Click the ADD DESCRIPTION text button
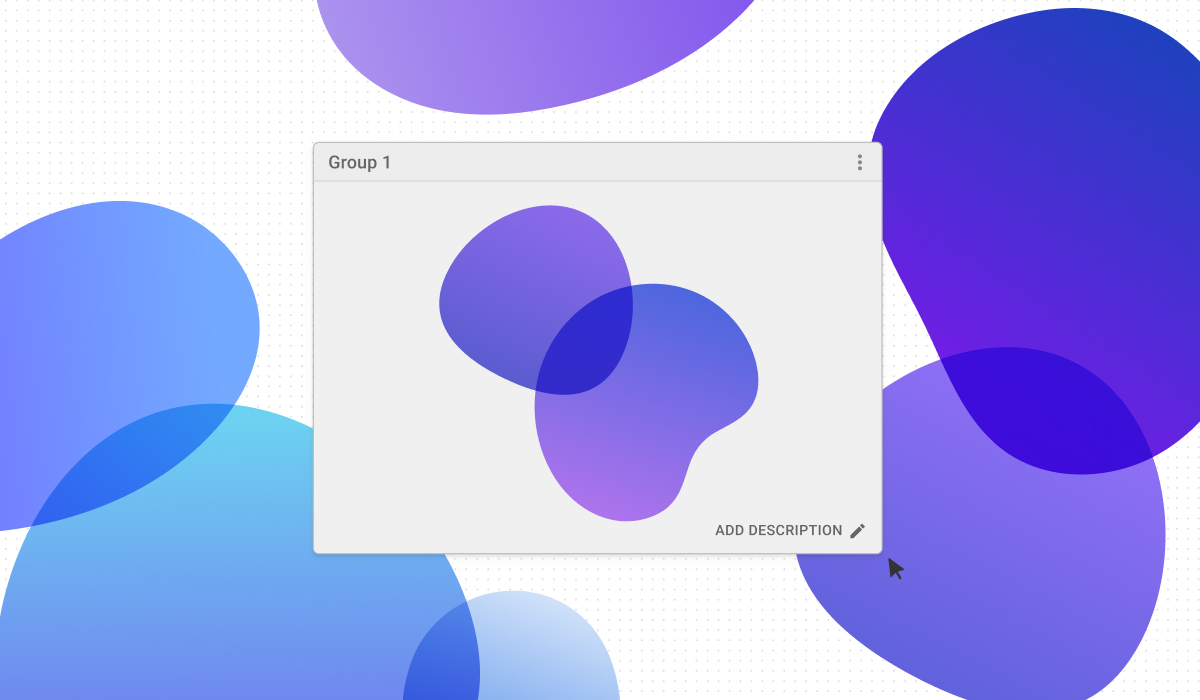This screenshot has height=700, width=1200. click(778, 531)
